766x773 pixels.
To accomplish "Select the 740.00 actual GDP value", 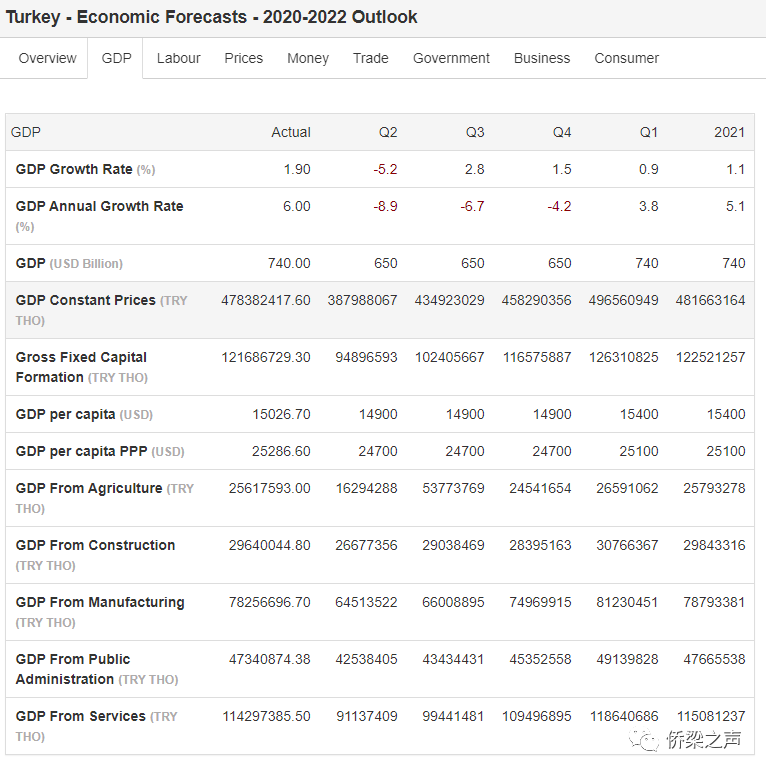I will point(289,263).
